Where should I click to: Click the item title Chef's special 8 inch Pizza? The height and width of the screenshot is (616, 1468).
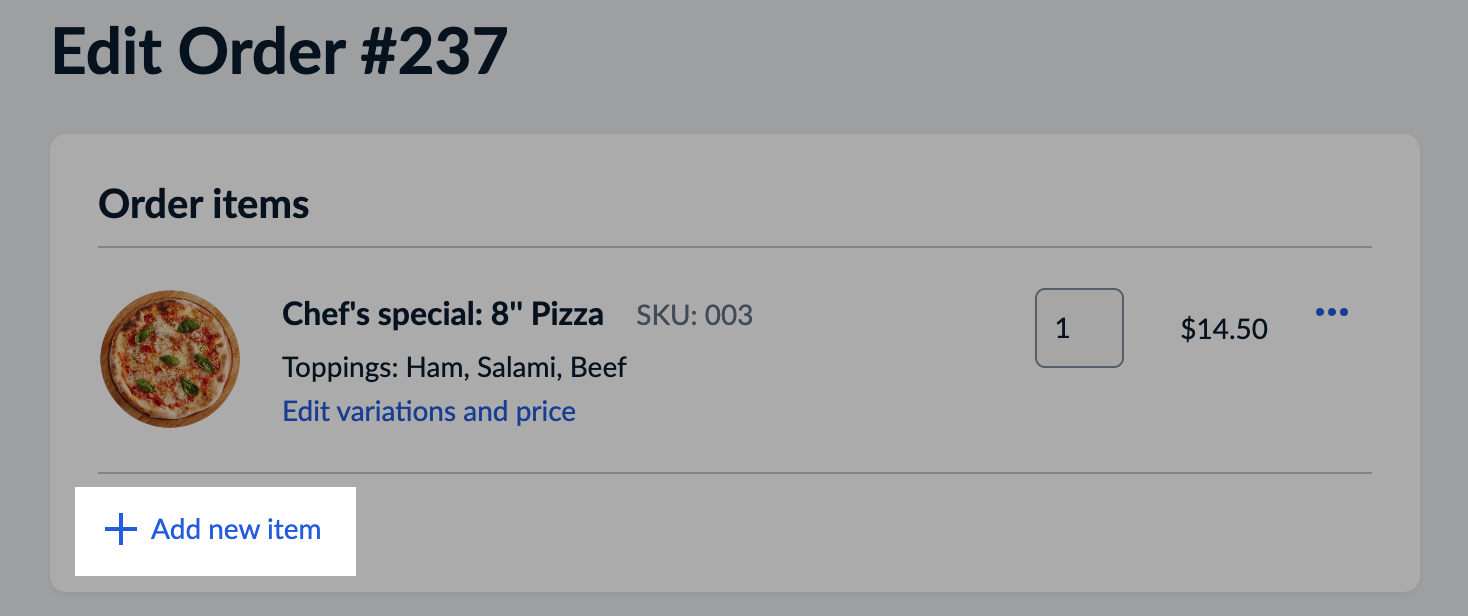(x=441, y=314)
